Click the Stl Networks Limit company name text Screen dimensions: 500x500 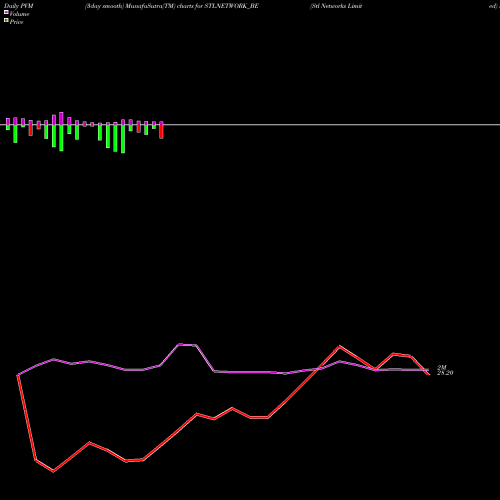tap(336, 6)
